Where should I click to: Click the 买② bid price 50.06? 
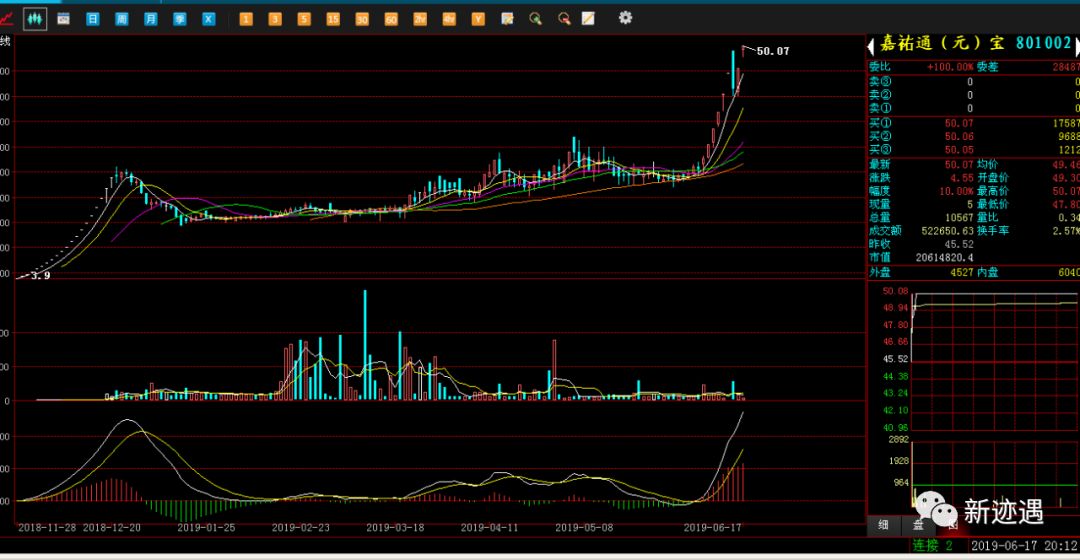tap(959, 136)
